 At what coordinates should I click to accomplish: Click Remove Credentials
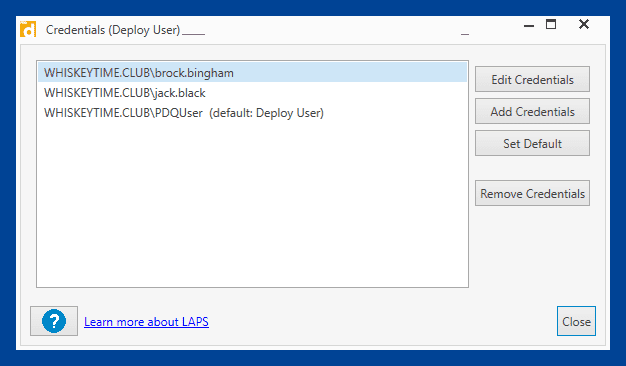(x=532, y=193)
